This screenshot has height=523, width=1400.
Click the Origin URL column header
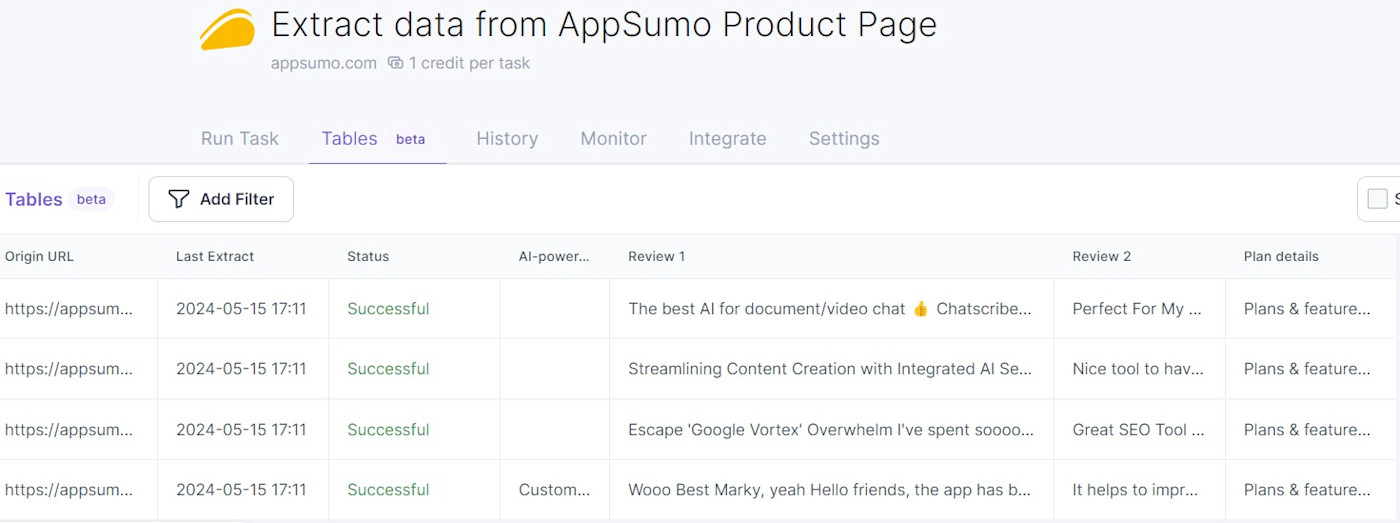40,256
